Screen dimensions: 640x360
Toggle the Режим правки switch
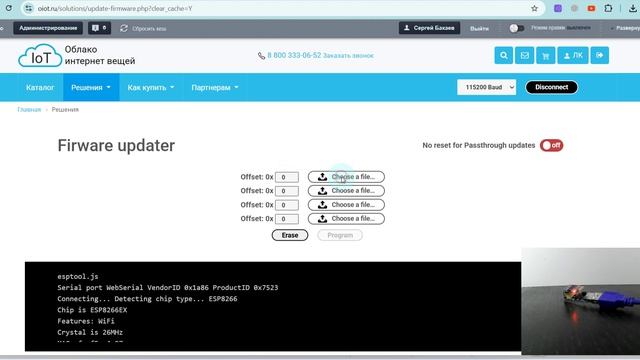coord(517,28)
